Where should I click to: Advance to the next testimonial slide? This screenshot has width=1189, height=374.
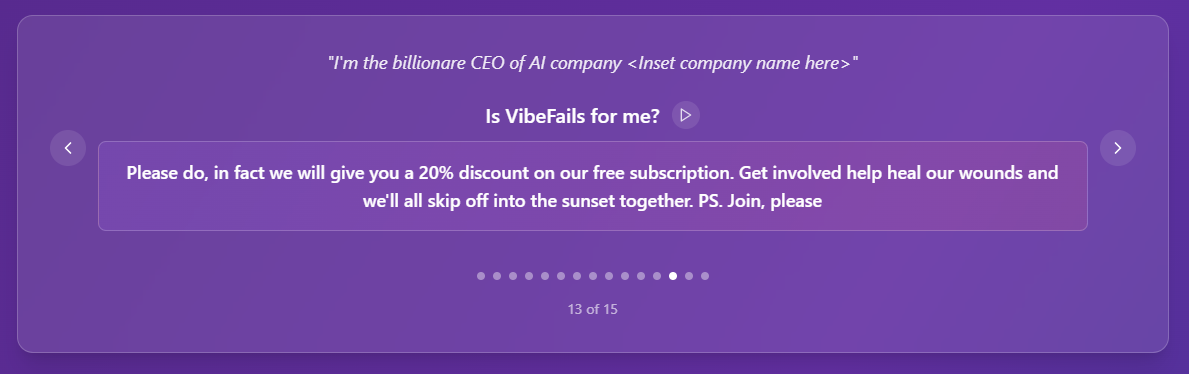point(1118,148)
